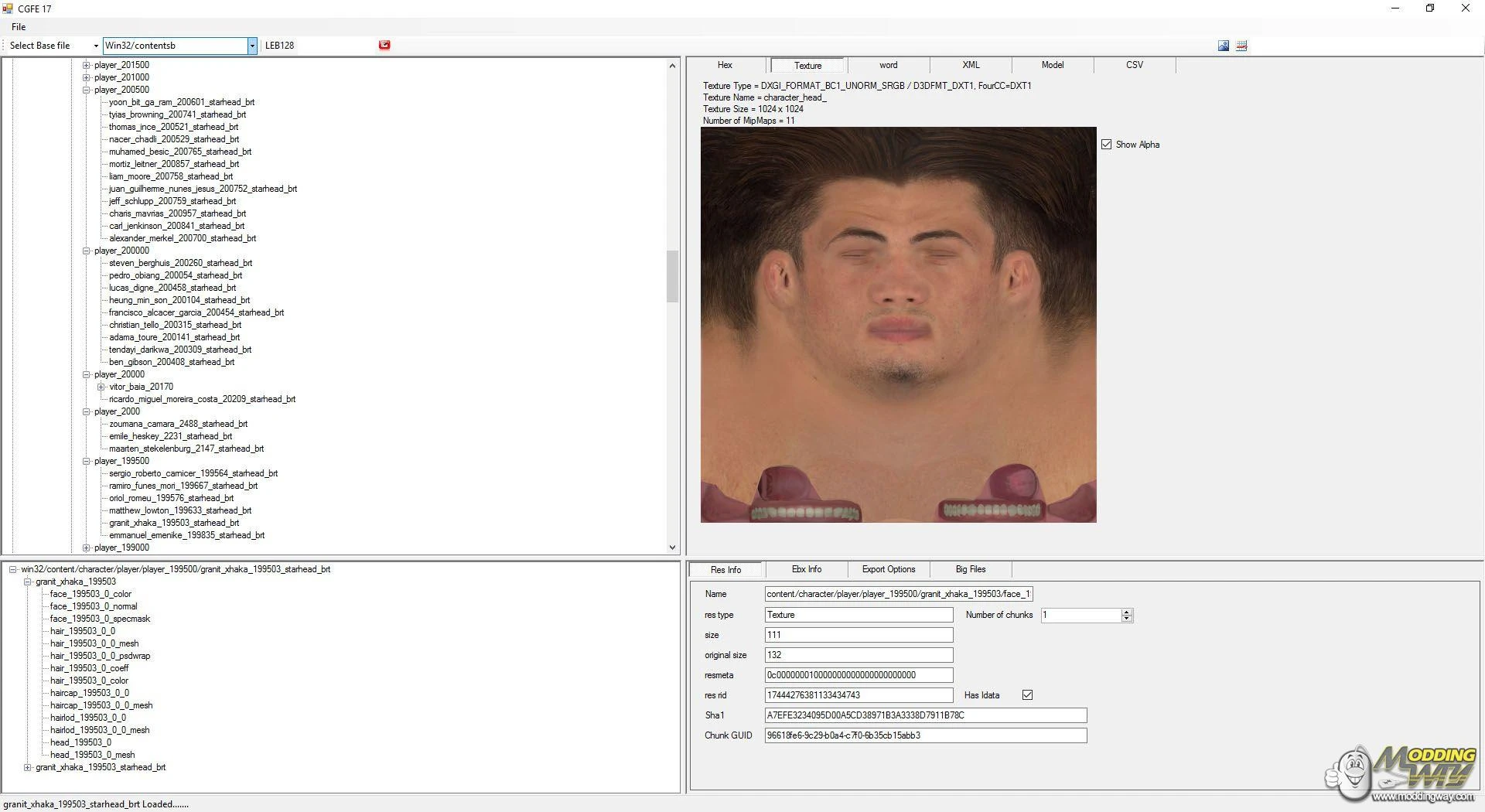The height and width of the screenshot is (812, 1485).
Task: Expand the vitor_baia_20170 tree node
Action: [x=100, y=387]
